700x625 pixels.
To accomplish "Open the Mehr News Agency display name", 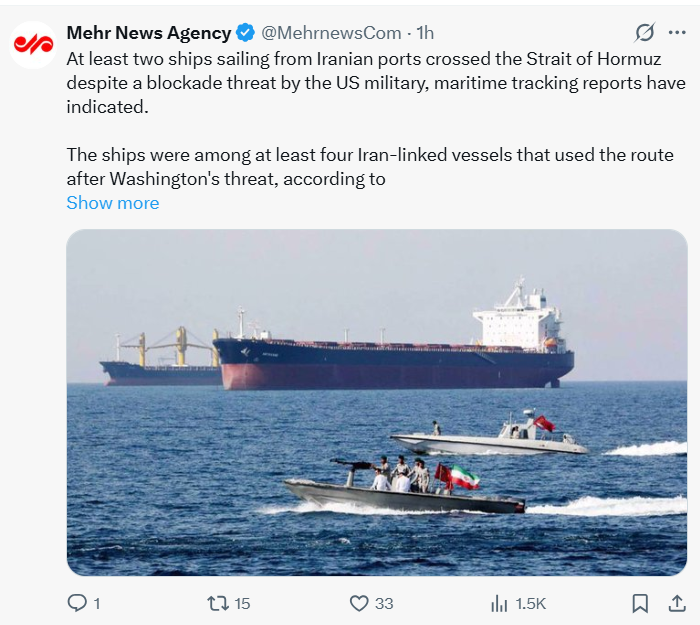I will point(148,33).
